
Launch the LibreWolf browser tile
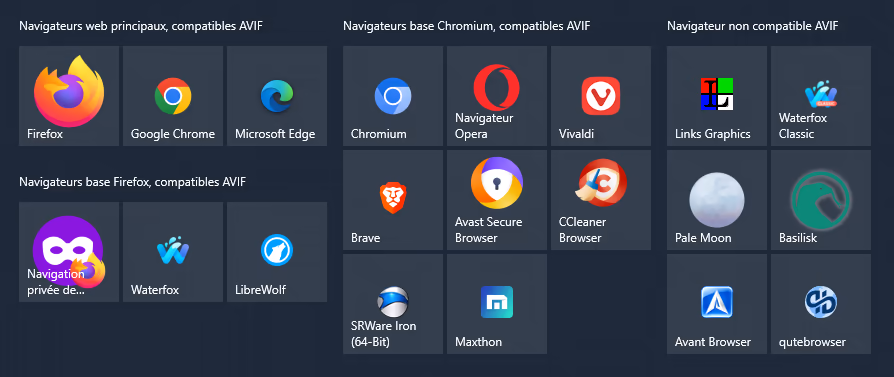[x=277, y=252]
